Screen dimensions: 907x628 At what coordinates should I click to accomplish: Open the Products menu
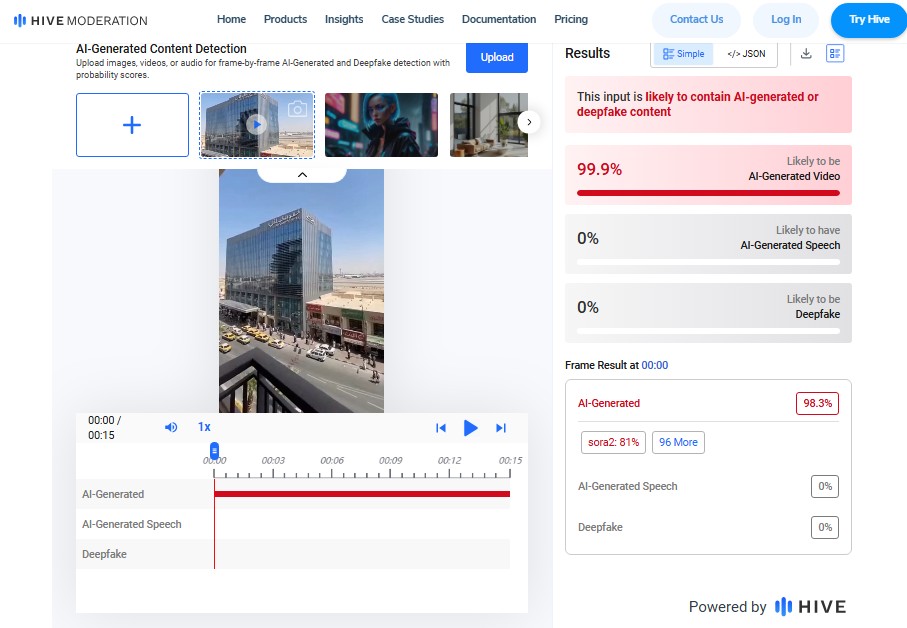click(285, 19)
